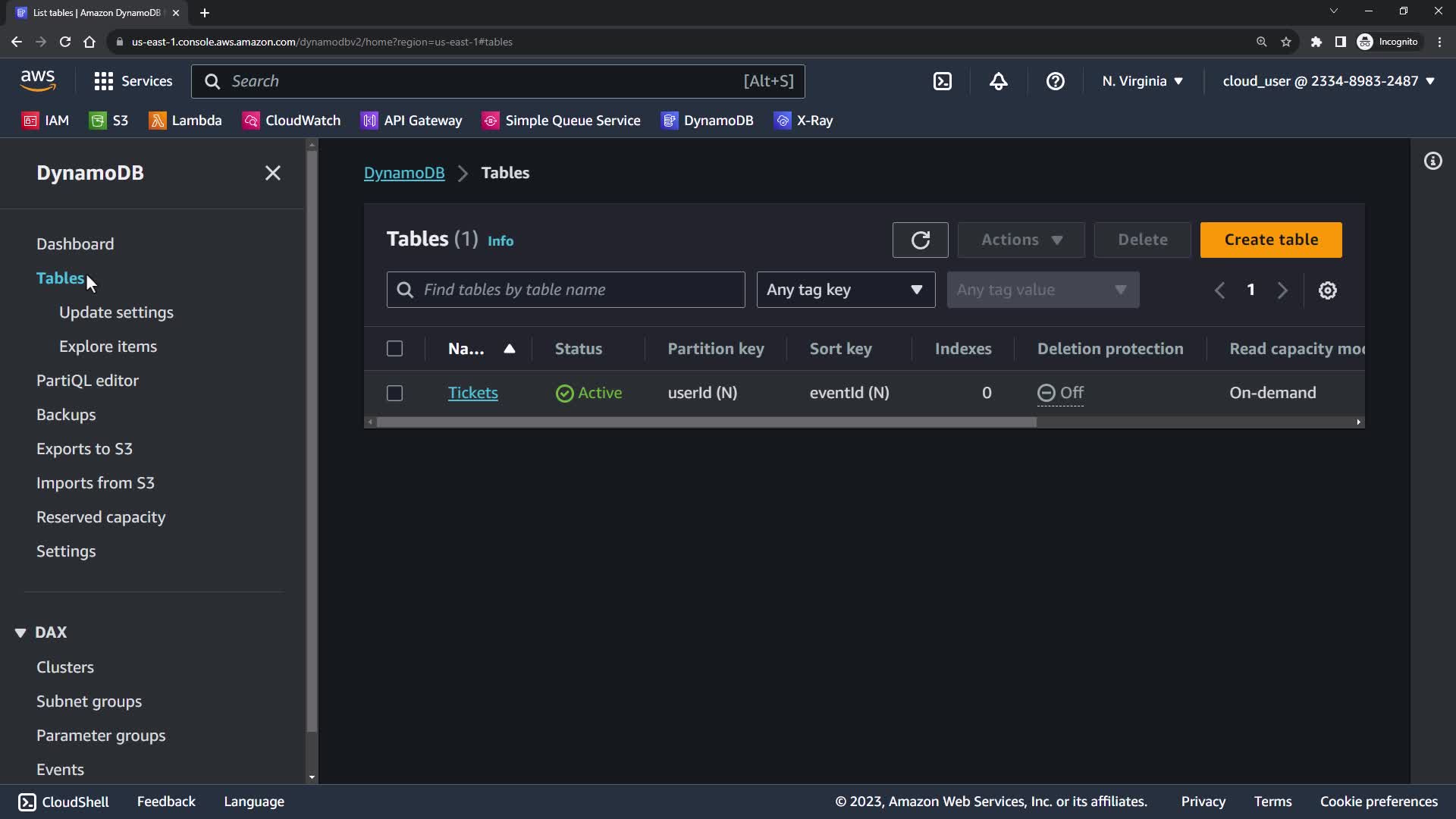
Task: Open the Tickets table link
Action: coord(472,393)
